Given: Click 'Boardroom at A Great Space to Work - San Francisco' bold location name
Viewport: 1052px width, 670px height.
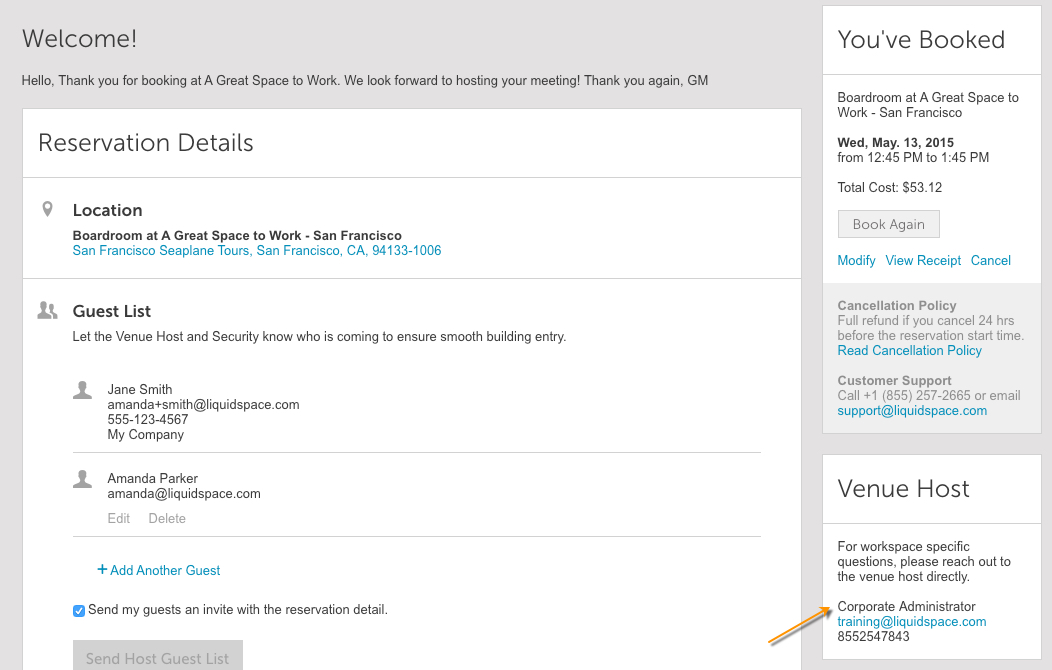Looking at the screenshot, I should pos(237,235).
